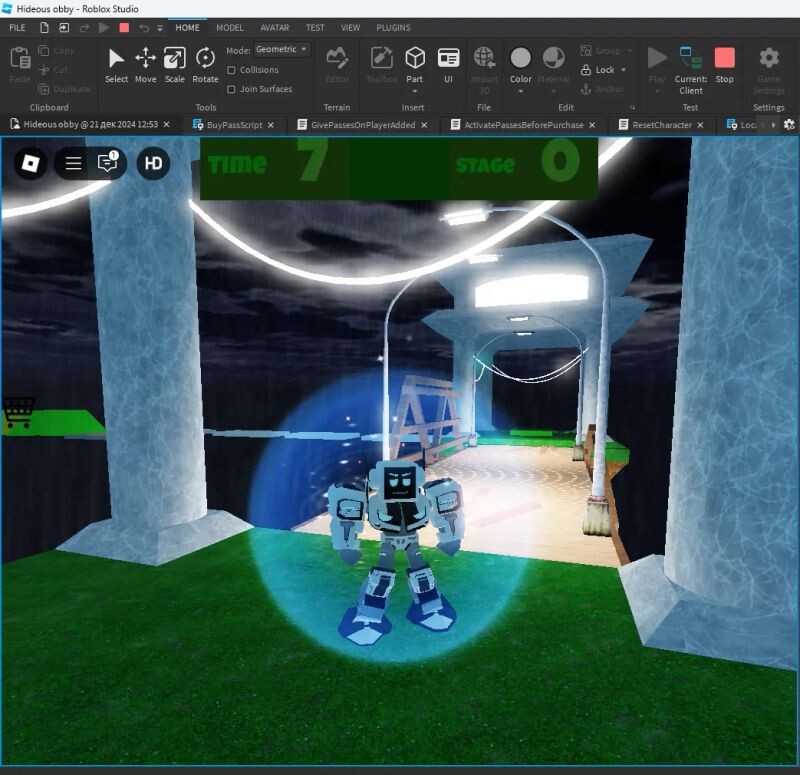Toggle the Join Surfaces checkbox
Viewport: 800px width, 775px height.
(232, 89)
